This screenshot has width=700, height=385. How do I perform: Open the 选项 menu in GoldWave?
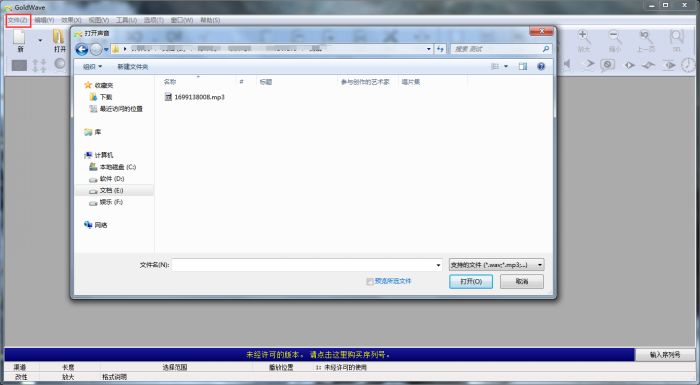(x=154, y=20)
